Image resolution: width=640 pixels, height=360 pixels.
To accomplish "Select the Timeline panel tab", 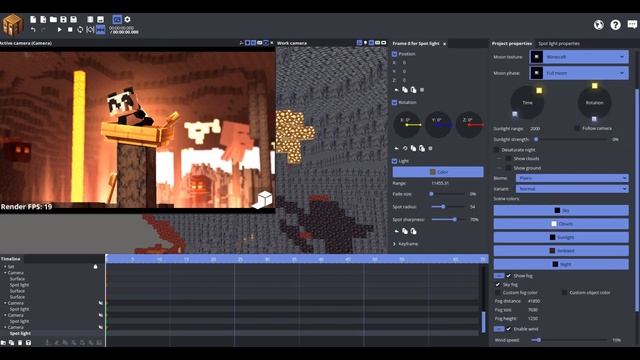I will click(11, 259).
